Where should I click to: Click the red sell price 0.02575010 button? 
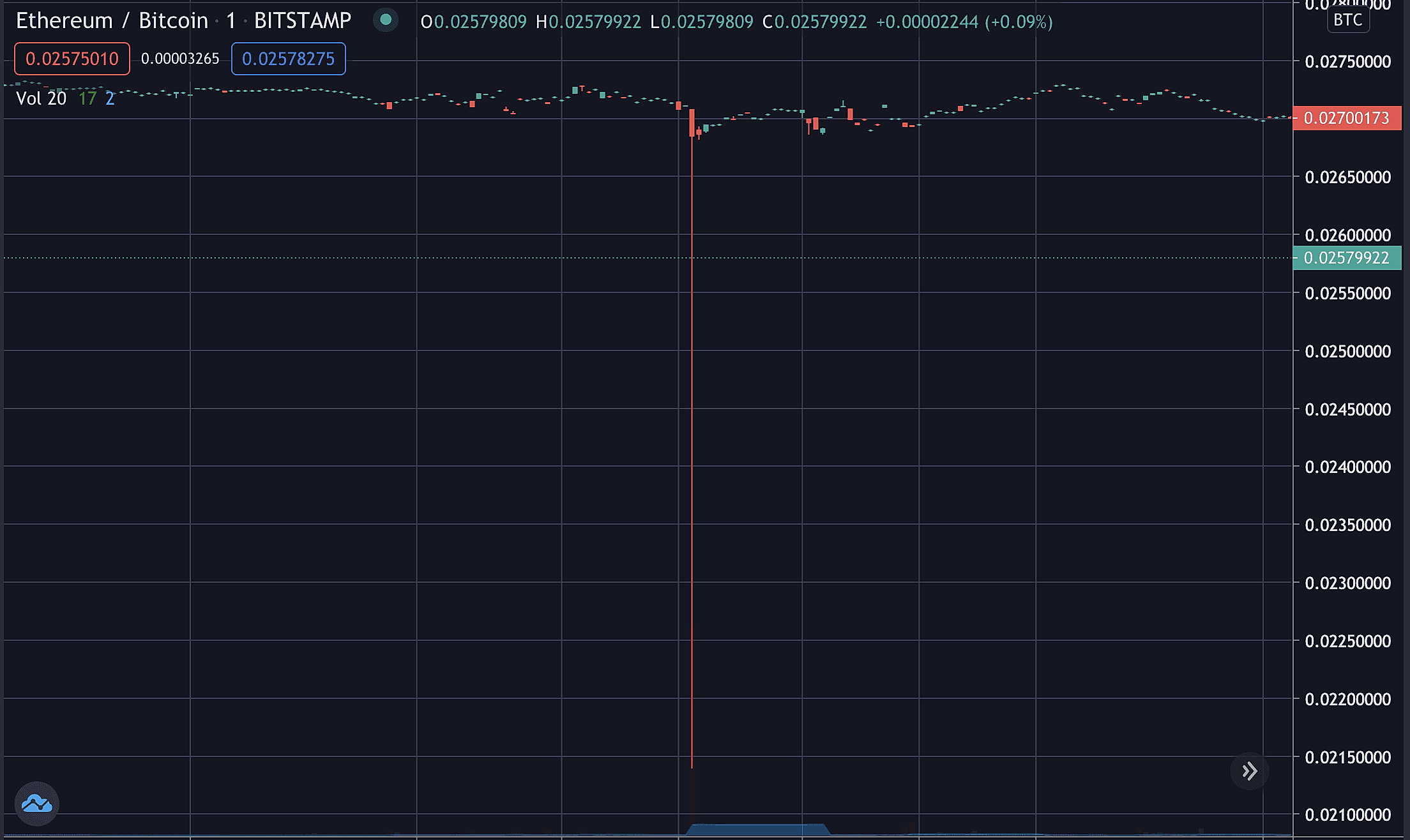point(72,59)
